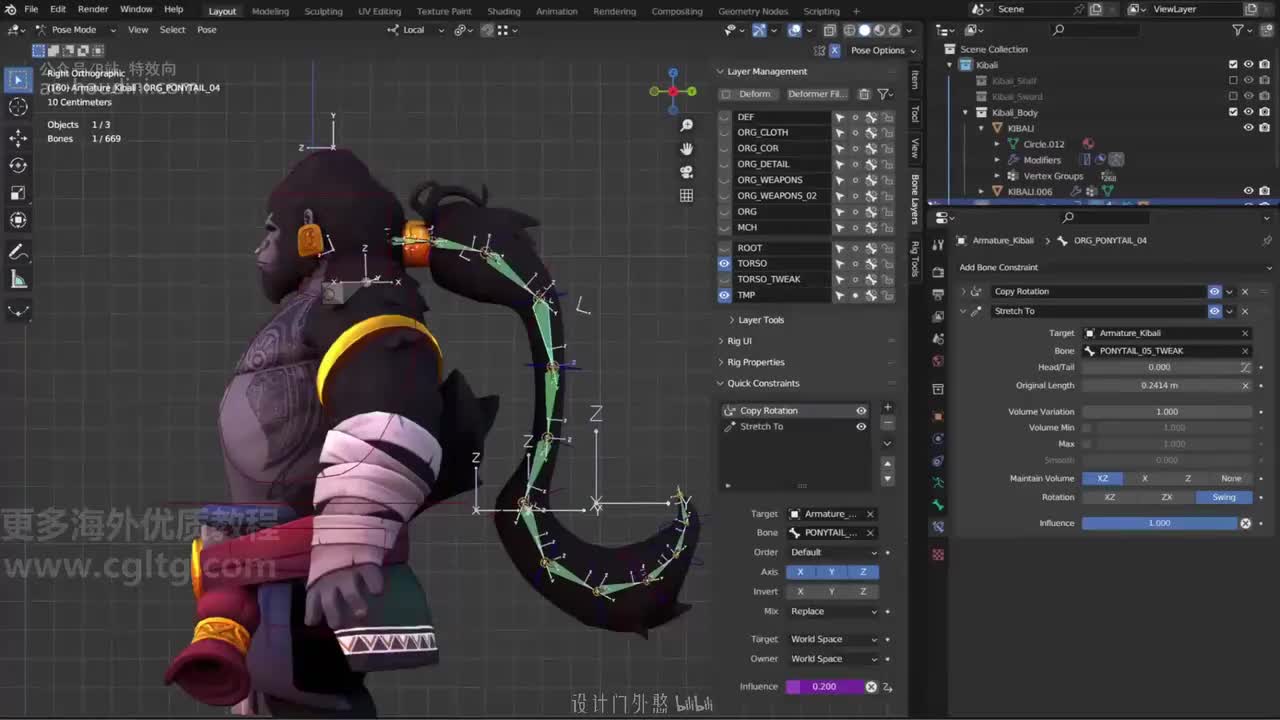The image size is (1280, 720).
Task: Click the pin icon in Properties header
Action: tap(1267, 240)
